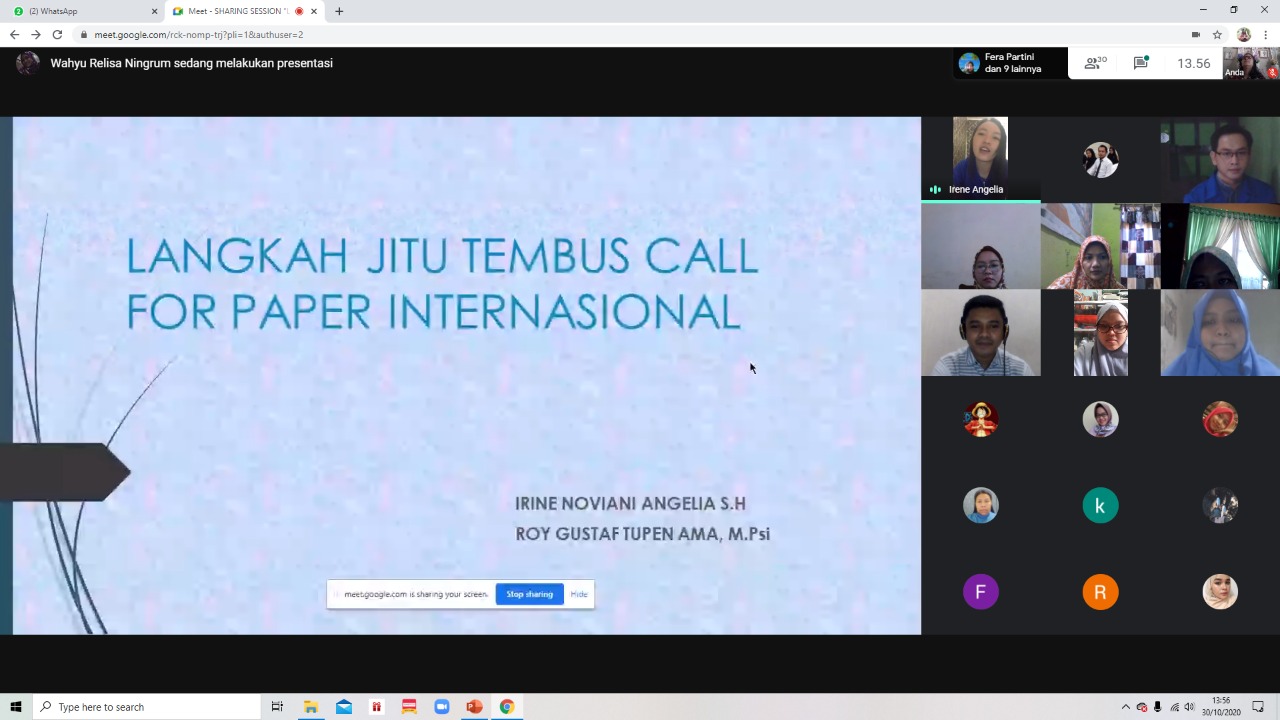Hide the screen sharing notification bar

[579, 594]
